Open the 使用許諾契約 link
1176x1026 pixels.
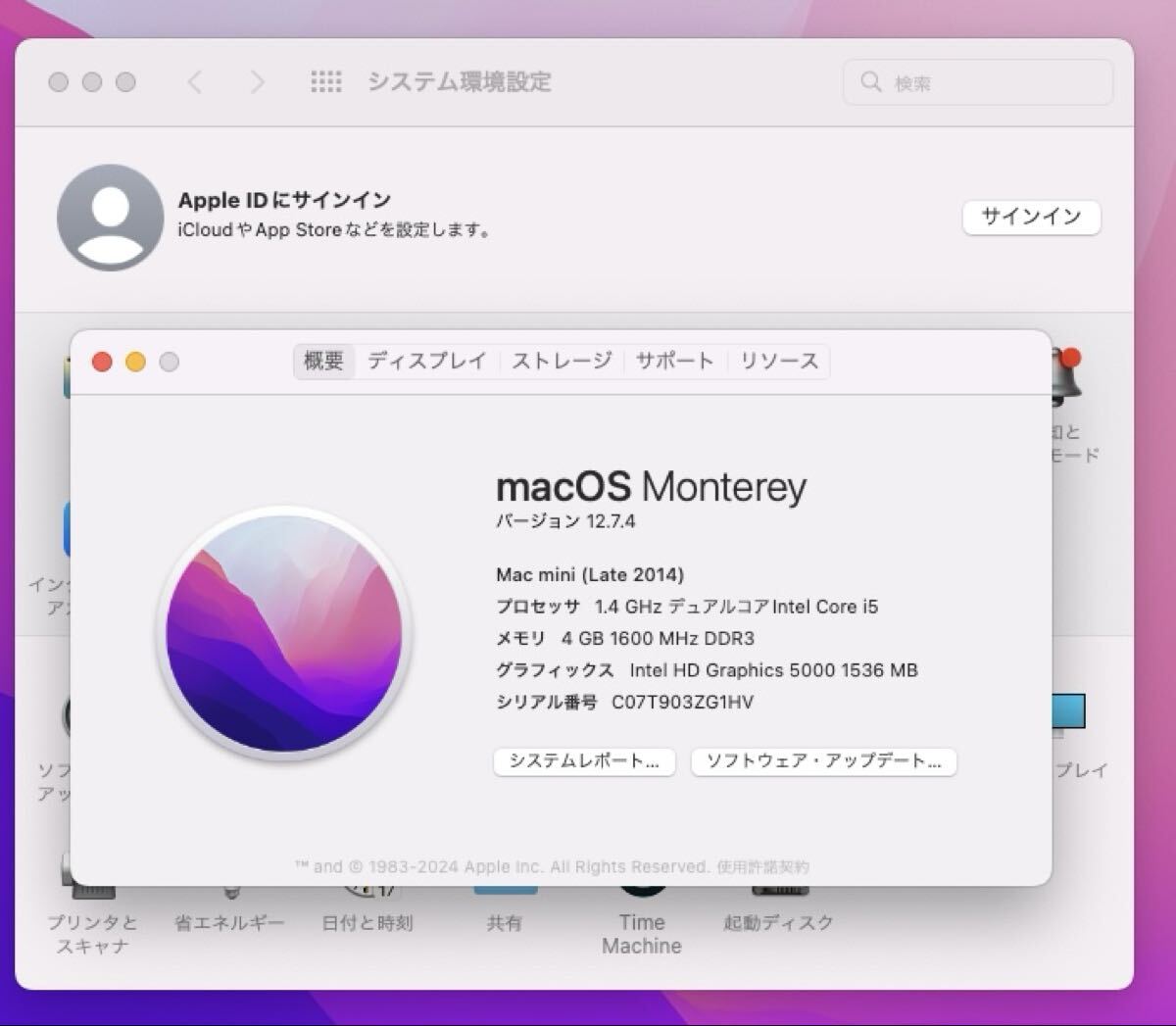click(x=762, y=867)
